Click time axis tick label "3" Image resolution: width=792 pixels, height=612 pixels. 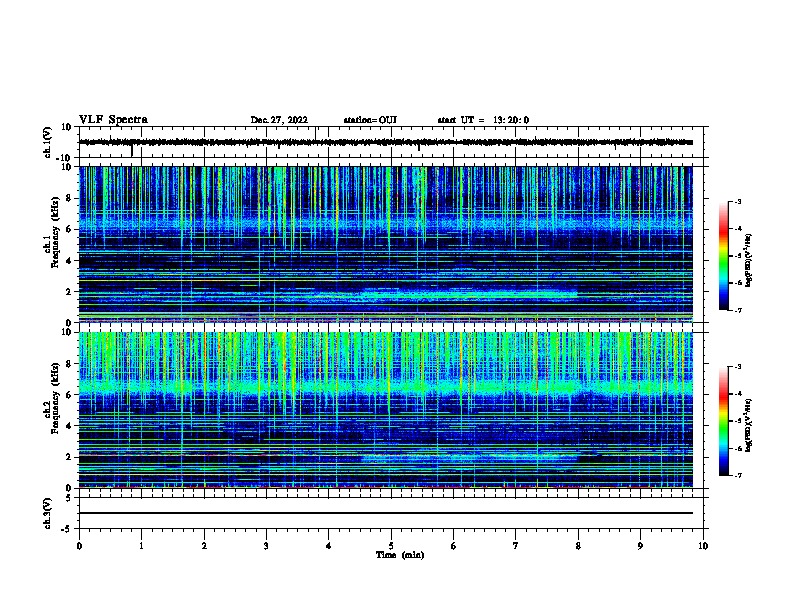coord(266,546)
